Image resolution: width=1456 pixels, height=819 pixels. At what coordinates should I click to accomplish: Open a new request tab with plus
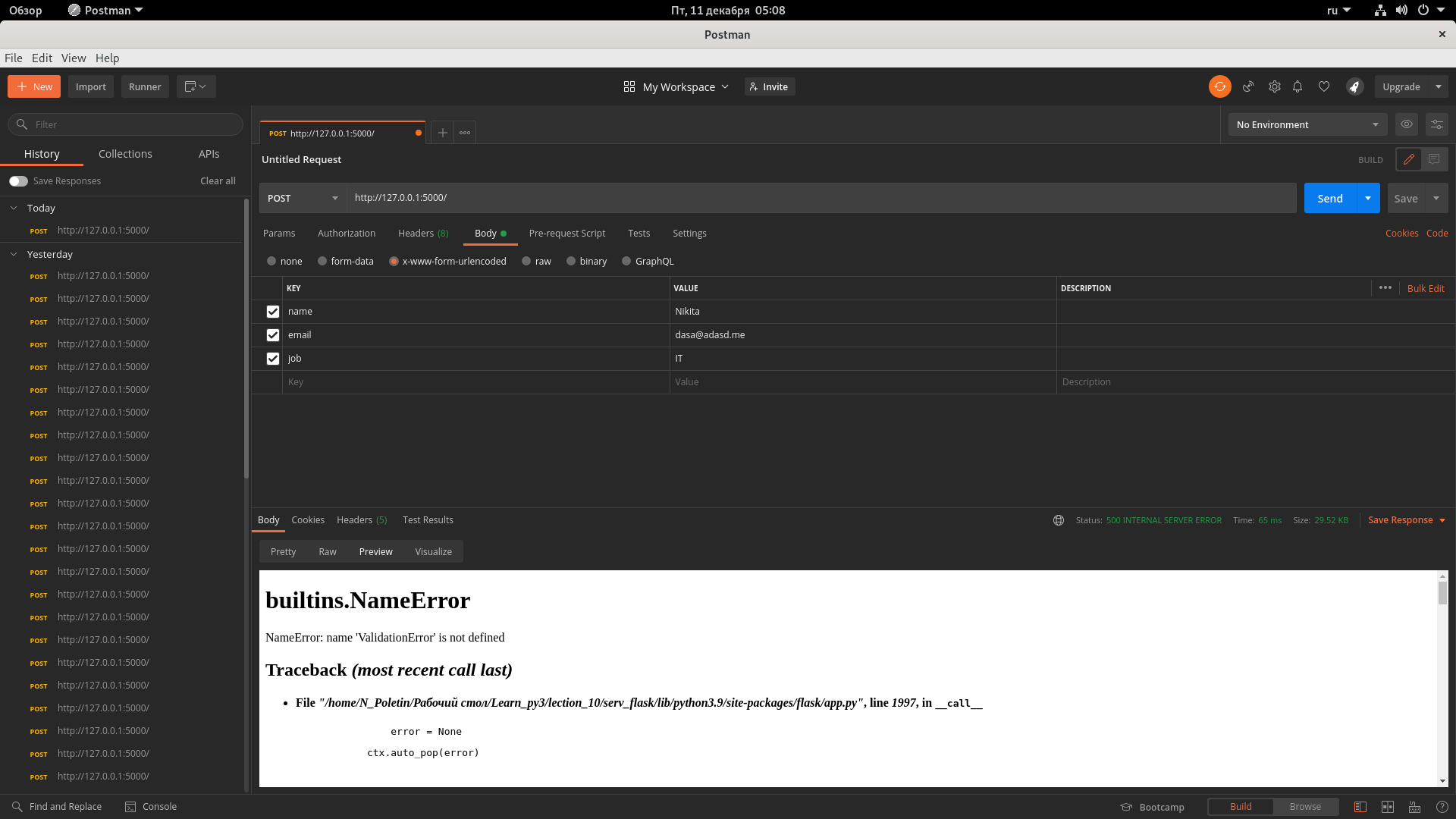click(443, 133)
